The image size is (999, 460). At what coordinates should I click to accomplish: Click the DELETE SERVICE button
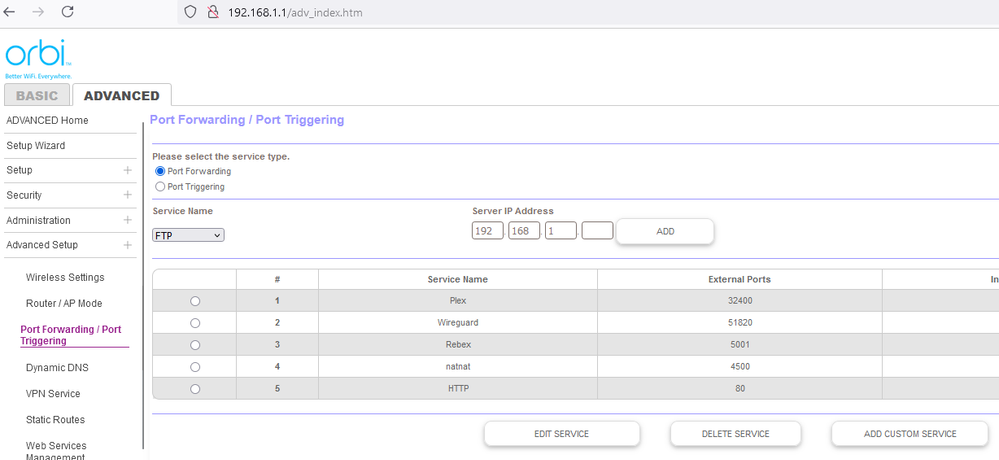point(735,434)
